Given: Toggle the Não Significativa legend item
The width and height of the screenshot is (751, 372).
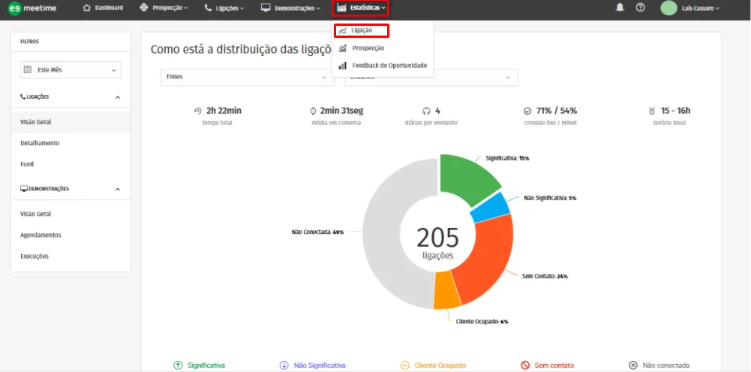Looking at the screenshot, I should (312, 365).
